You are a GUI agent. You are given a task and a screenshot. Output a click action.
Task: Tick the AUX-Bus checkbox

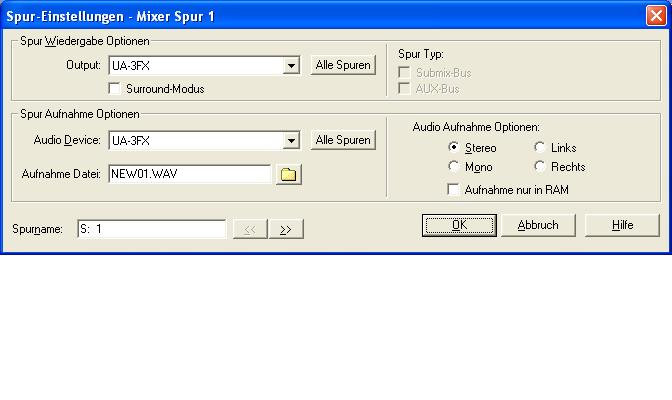(404, 88)
